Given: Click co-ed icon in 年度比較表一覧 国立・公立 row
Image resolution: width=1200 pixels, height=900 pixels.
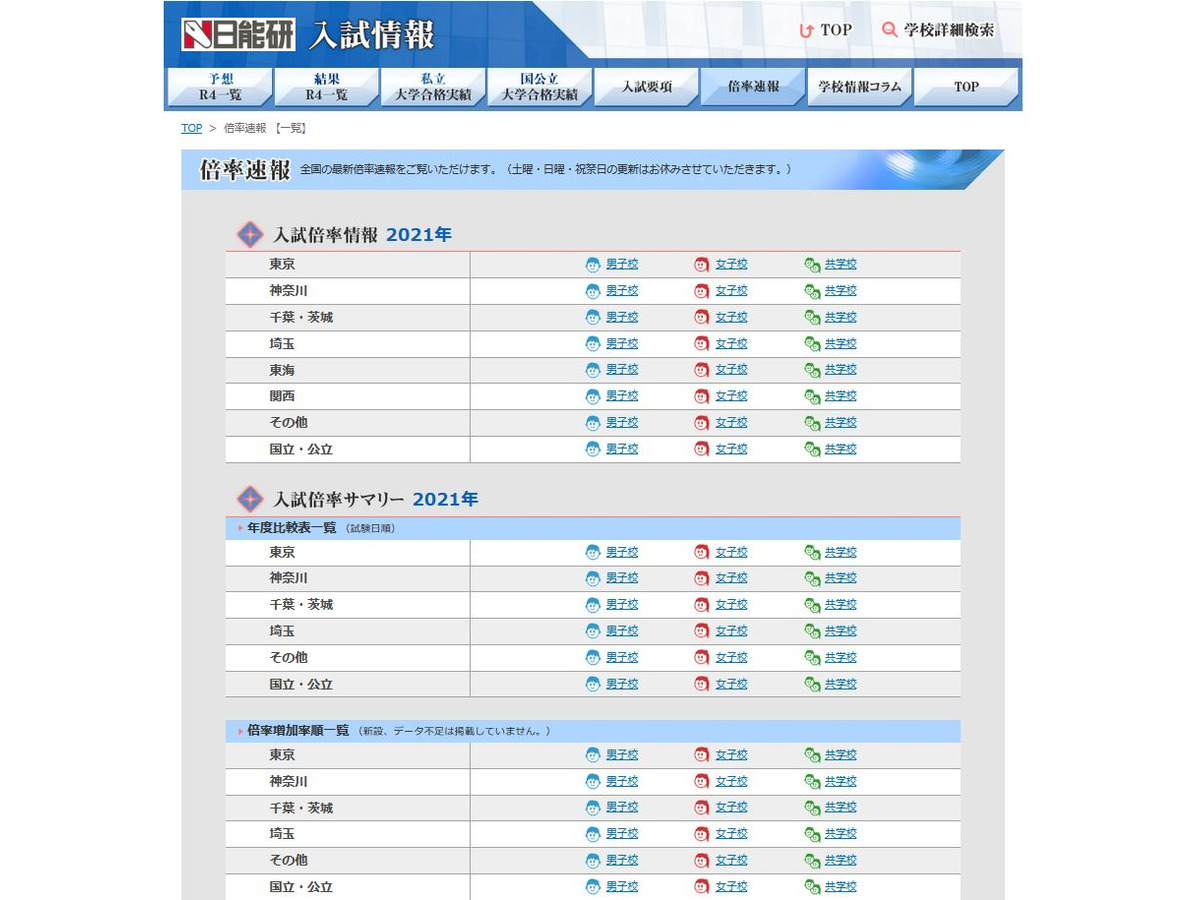Looking at the screenshot, I should (812, 684).
